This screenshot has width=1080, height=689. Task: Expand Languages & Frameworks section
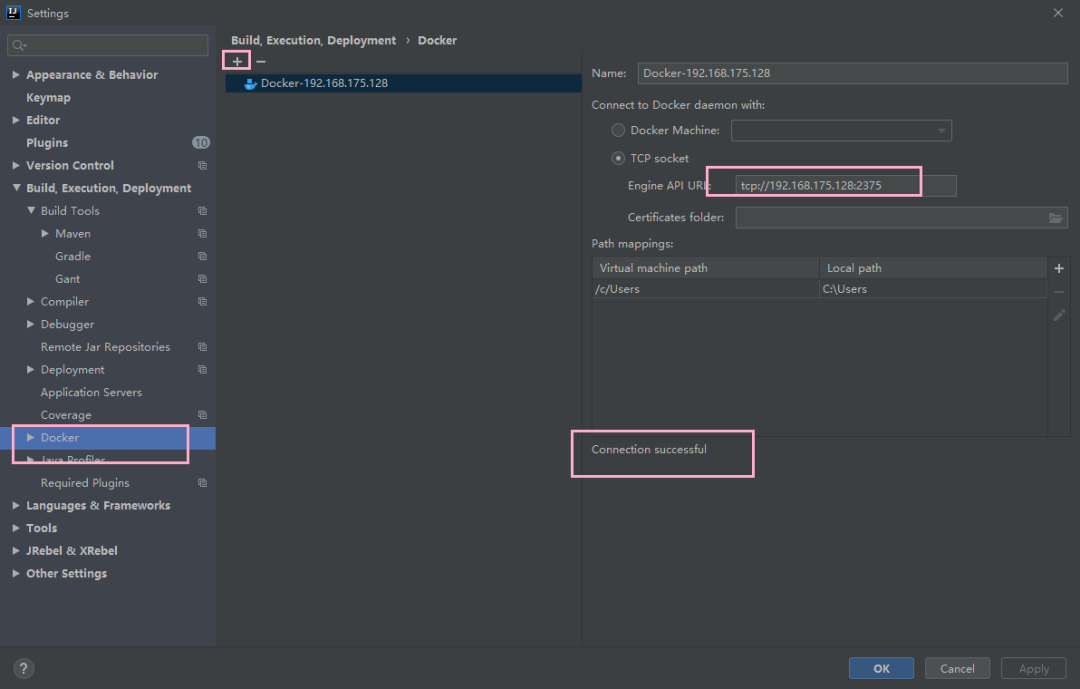pyautogui.click(x=16, y=506)
